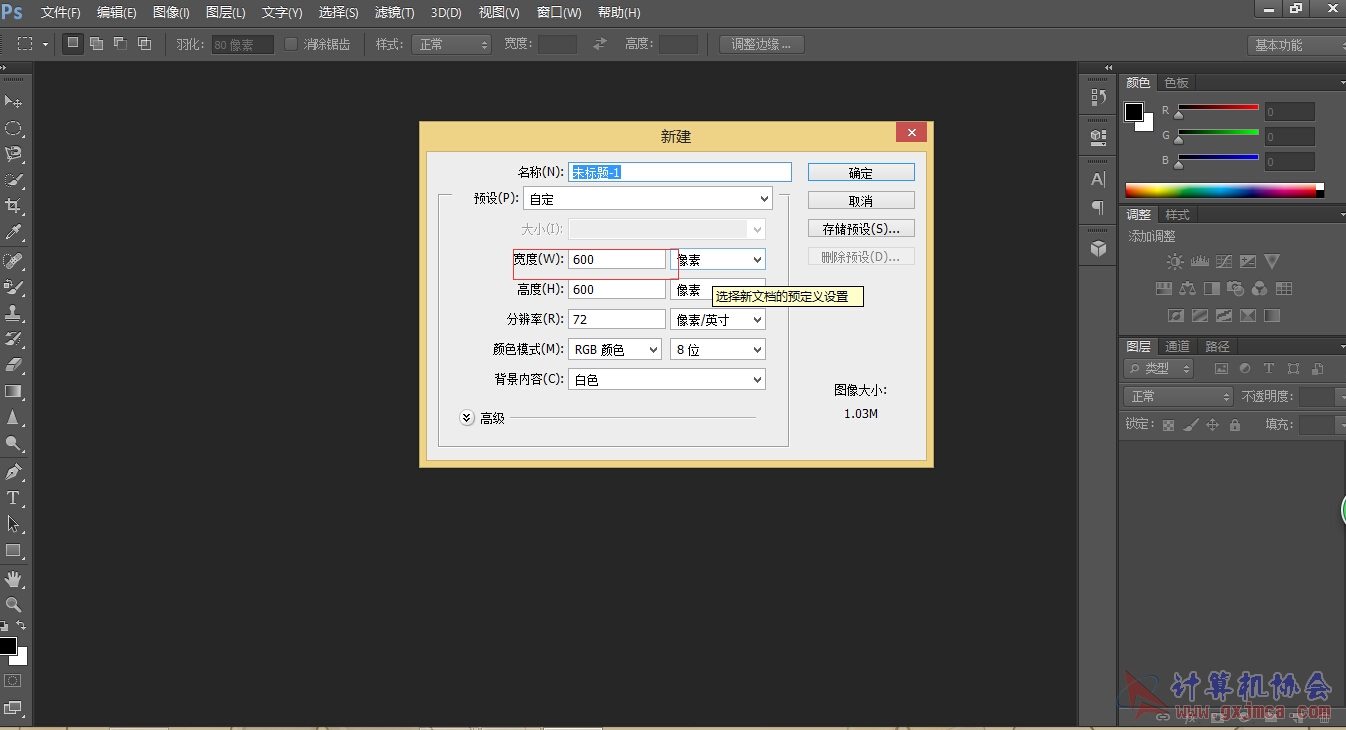Open the background contents dropdown 白色

coord(667,380)
